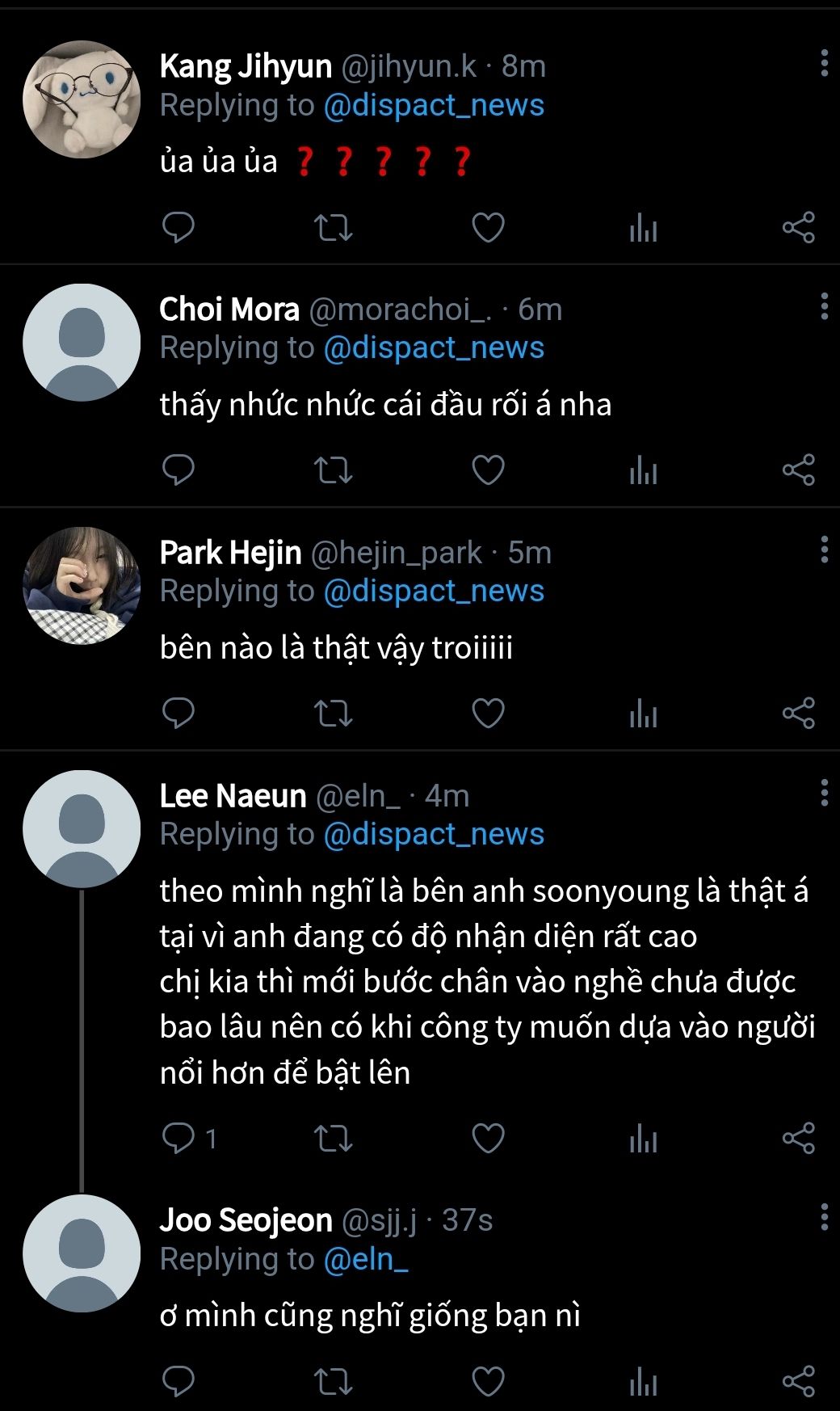Viewport: 840px width, 1411px height.
Task: Reply to Kang Jihyun's tweet
Action: 178,228
